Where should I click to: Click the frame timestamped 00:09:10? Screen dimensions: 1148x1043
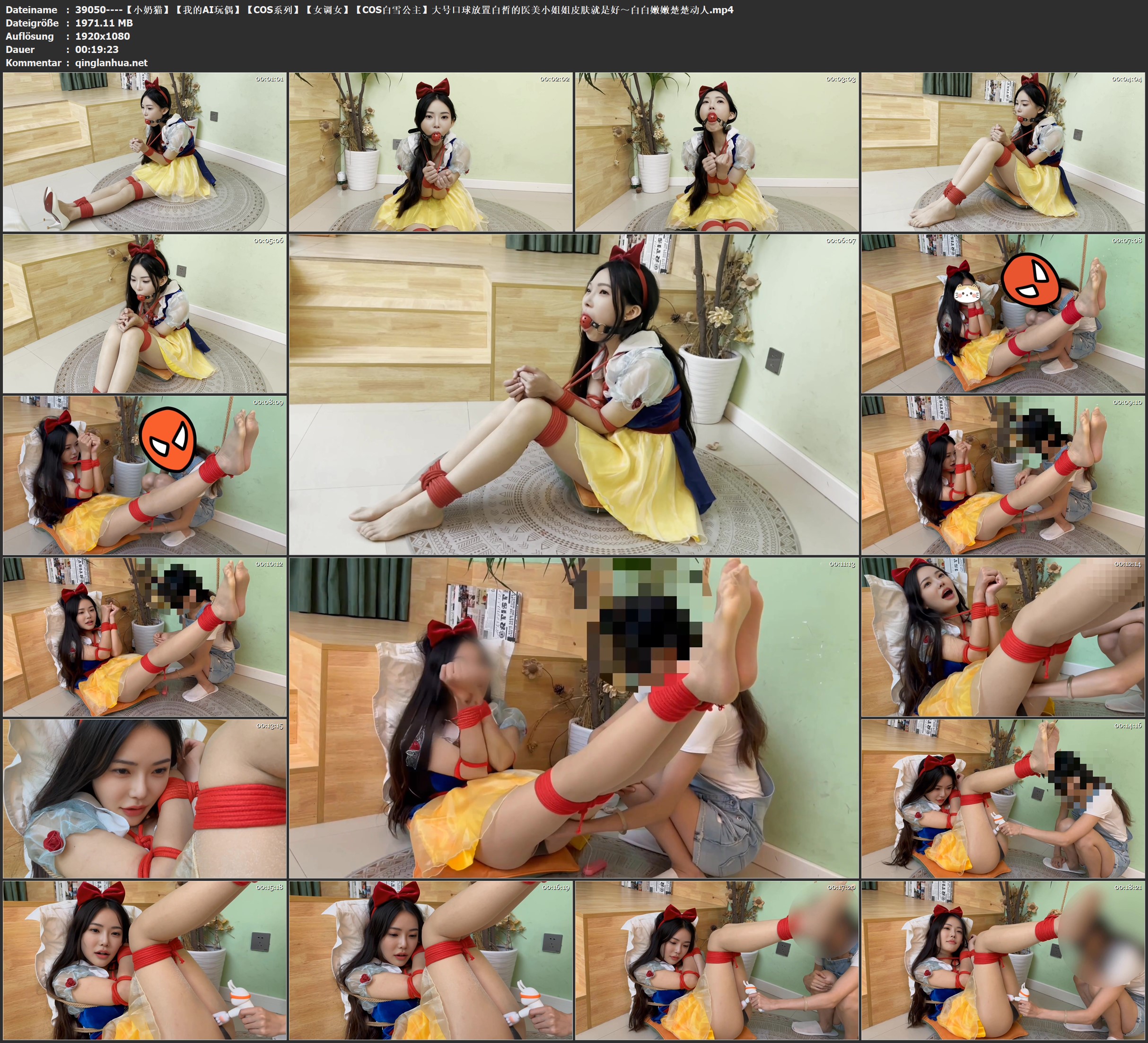coord(1003,475)
